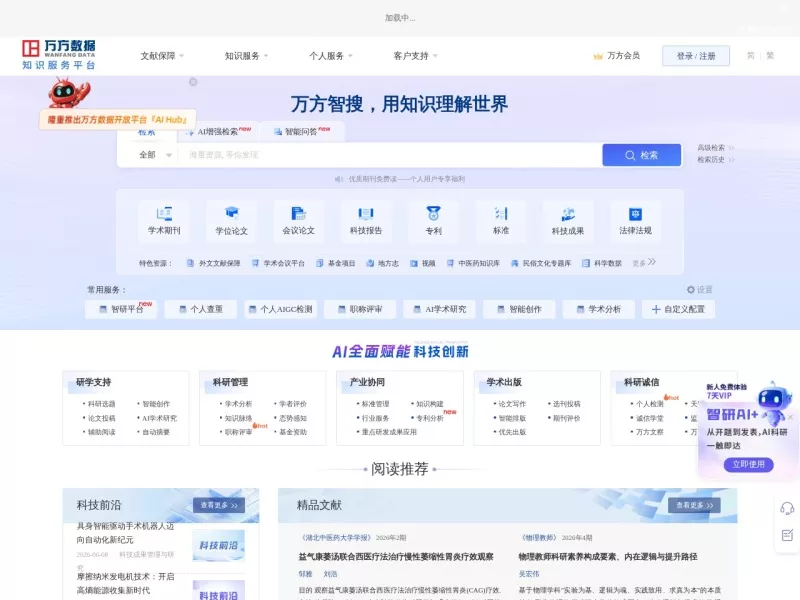This screenshot has width=800, height=600.
Task: Expand the 文献保障 menu
Action: click(162, 56)
